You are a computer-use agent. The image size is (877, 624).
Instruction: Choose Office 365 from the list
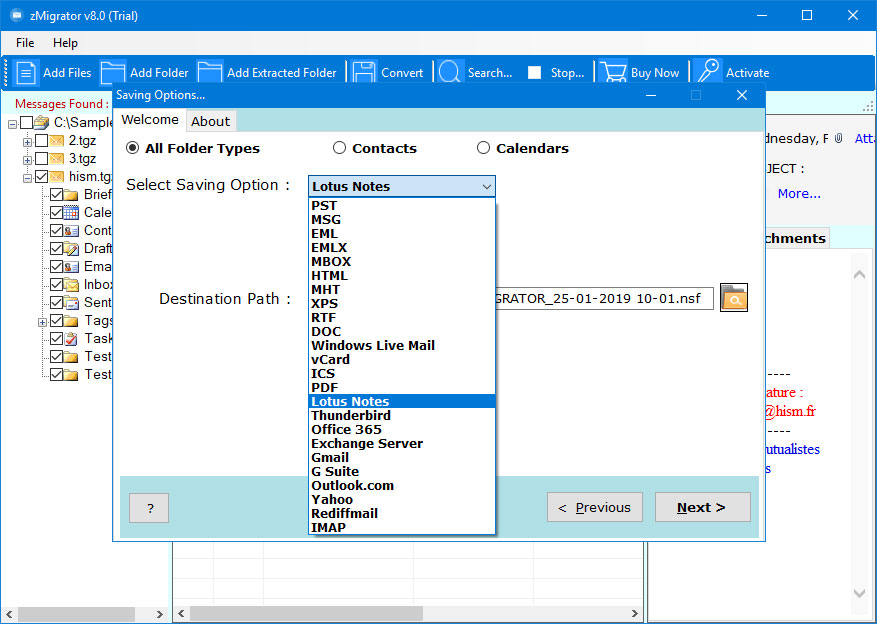(402, 429)
